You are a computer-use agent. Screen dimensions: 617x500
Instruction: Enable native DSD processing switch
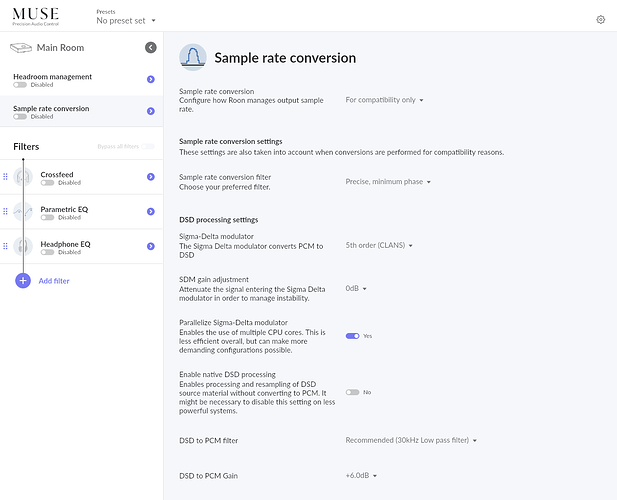352,392
